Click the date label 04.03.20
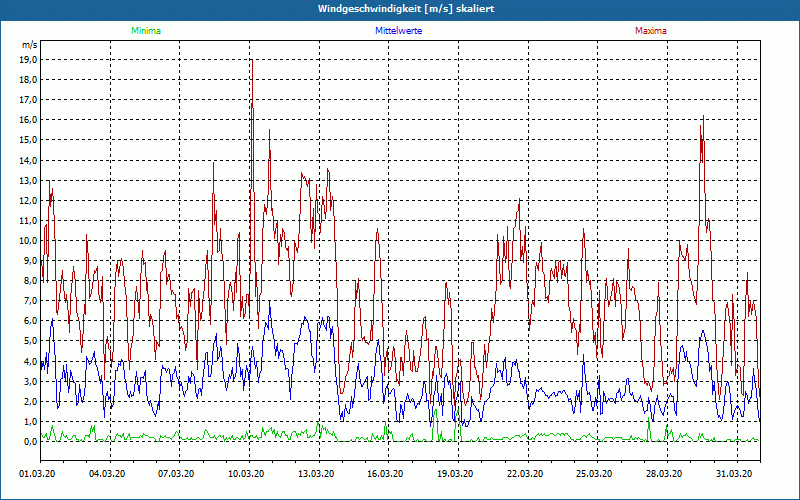The width and height of the screenshot is (800, 500). pyautogui.click(x=107, y=474)
